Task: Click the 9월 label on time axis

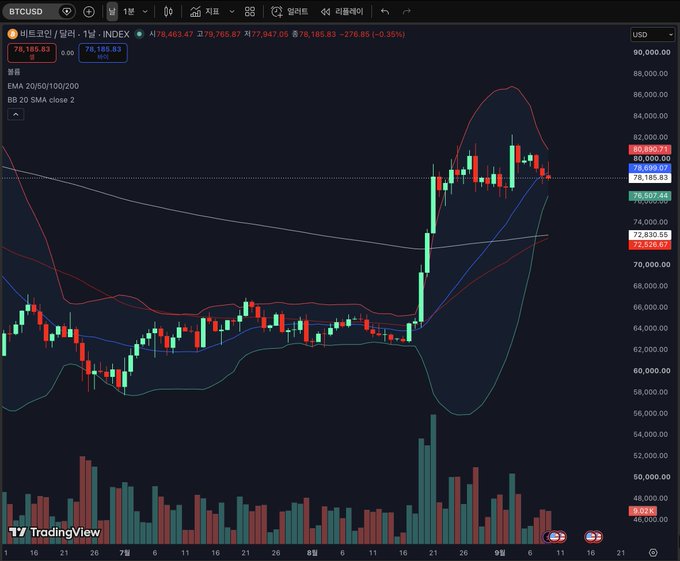Action: pos(500,553)
